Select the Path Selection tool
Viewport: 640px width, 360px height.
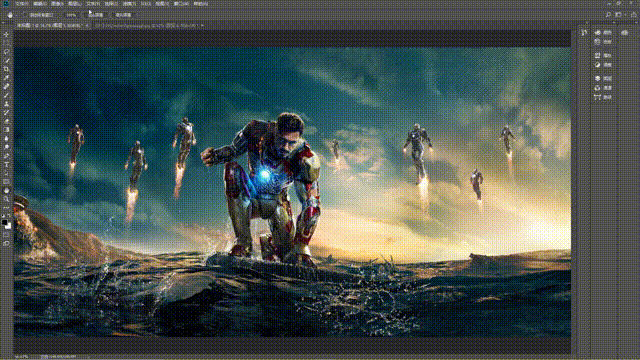point(6,173)
